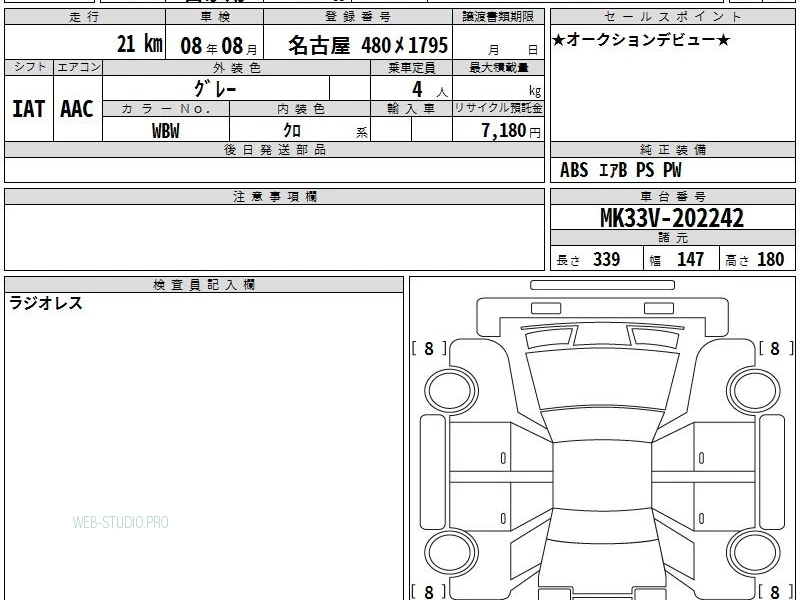Screen dimensions: 800x600
Task: Click the mileage value 21 km
Action: [x=139, y=44]
